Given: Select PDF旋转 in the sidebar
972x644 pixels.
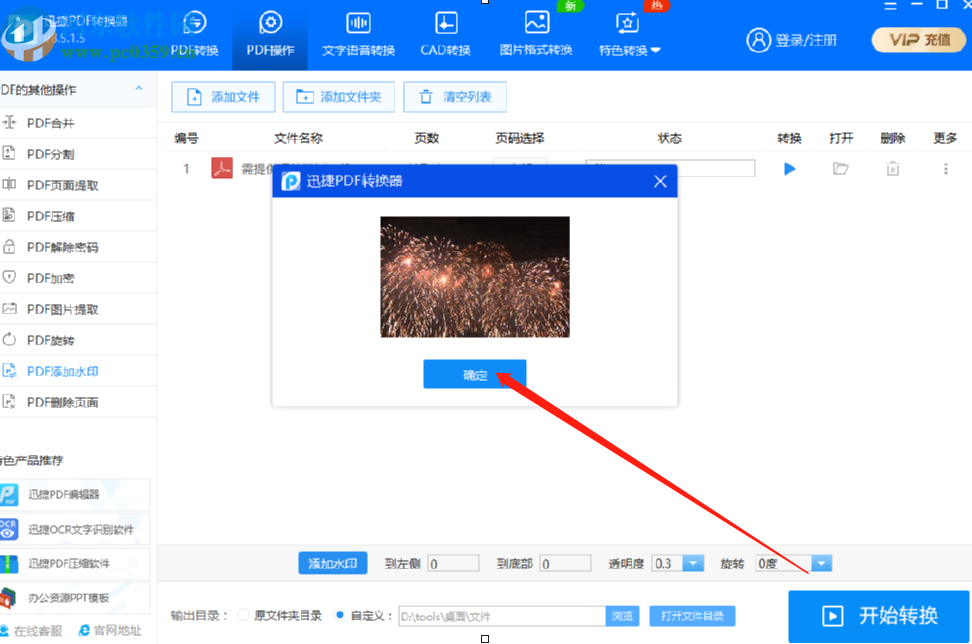Looking at the screenshot, I should (77, 340).
